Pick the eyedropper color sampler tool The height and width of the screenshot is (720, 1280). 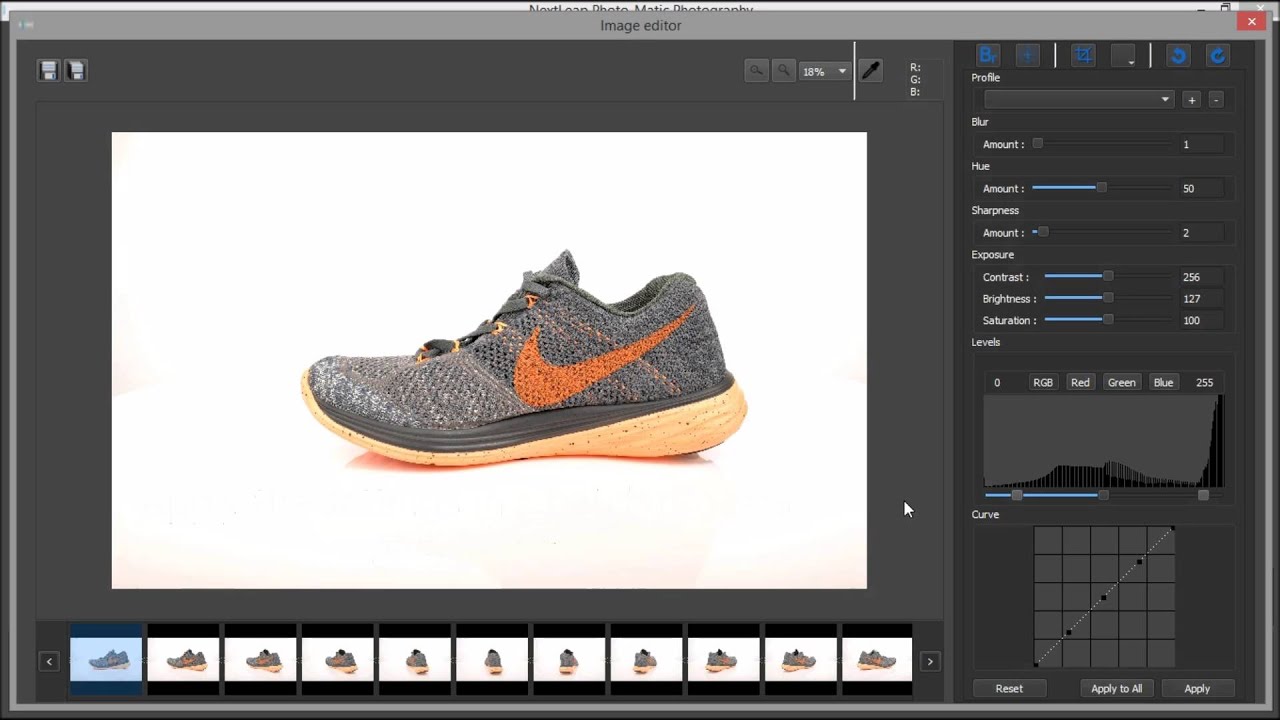click(871, 70)
